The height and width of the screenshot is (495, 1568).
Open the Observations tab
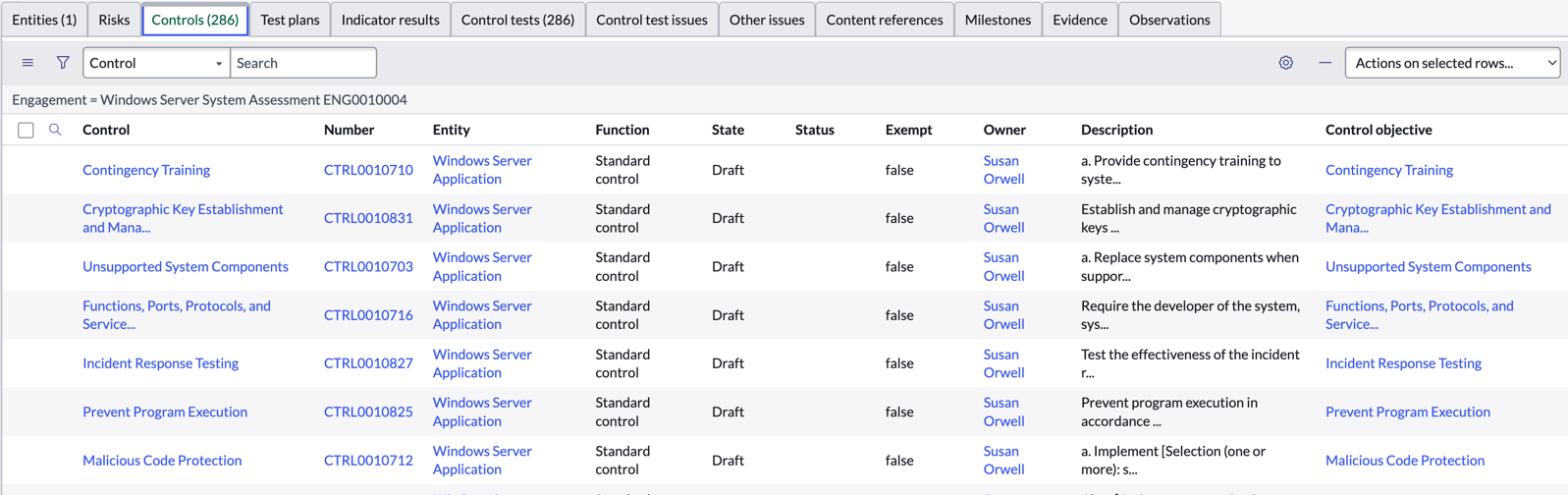pyautogui.click(x=1169, y=20)
